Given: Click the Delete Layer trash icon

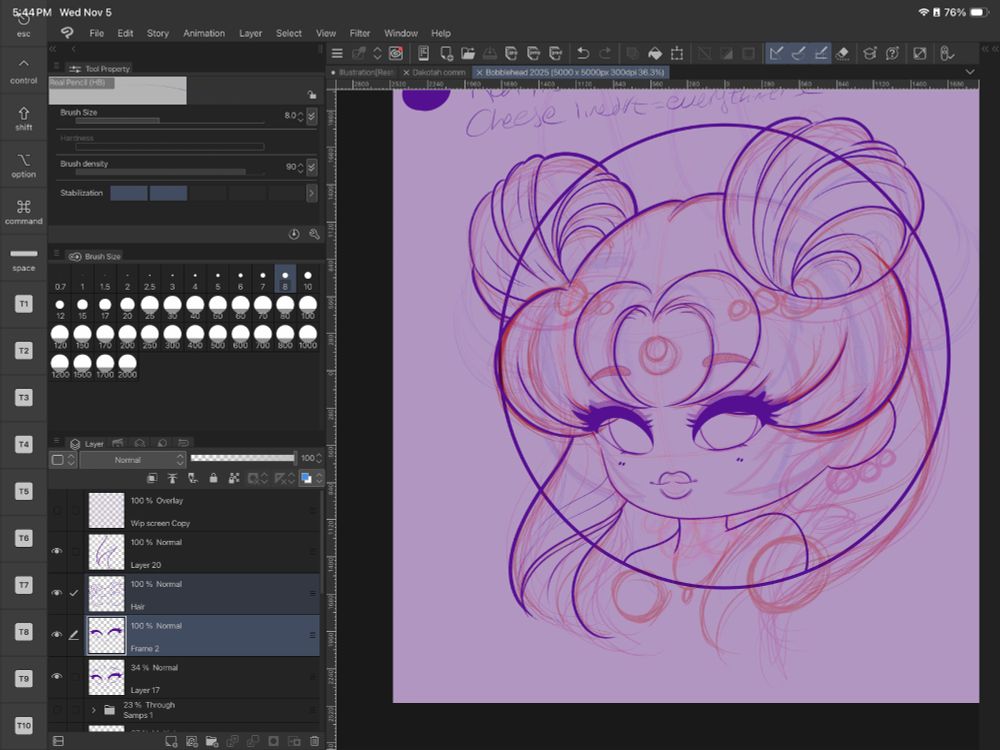Looking at the screenshot, I should coord(314,742).
